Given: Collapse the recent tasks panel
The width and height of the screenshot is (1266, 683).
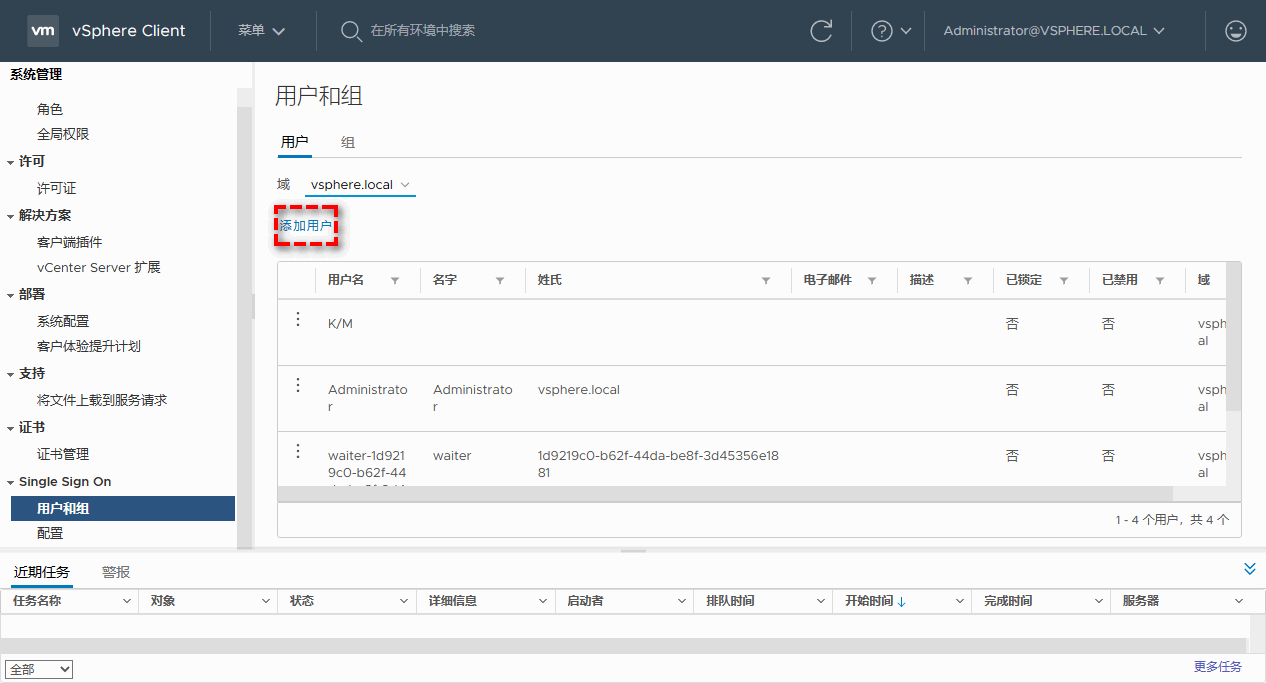Looking at the screenshot, I should pyautogui.click(x=1249, y=569).
